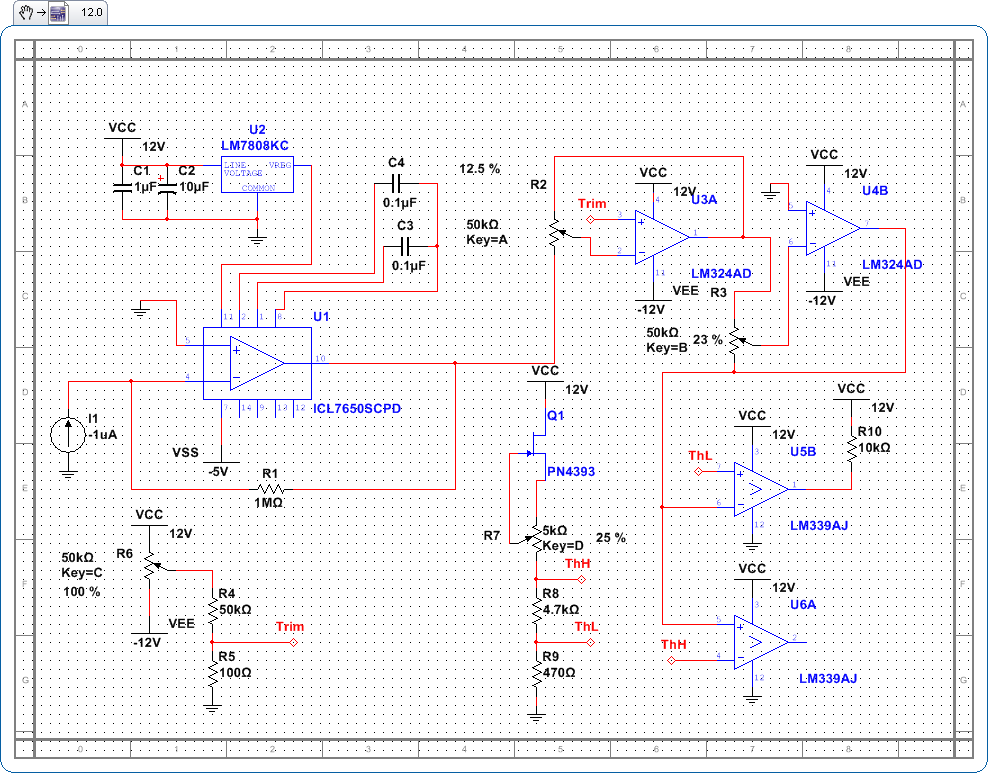Click the -5V supply value text
Image resolution: width=988 pixels, height=773 pixels.
(218, 471)
